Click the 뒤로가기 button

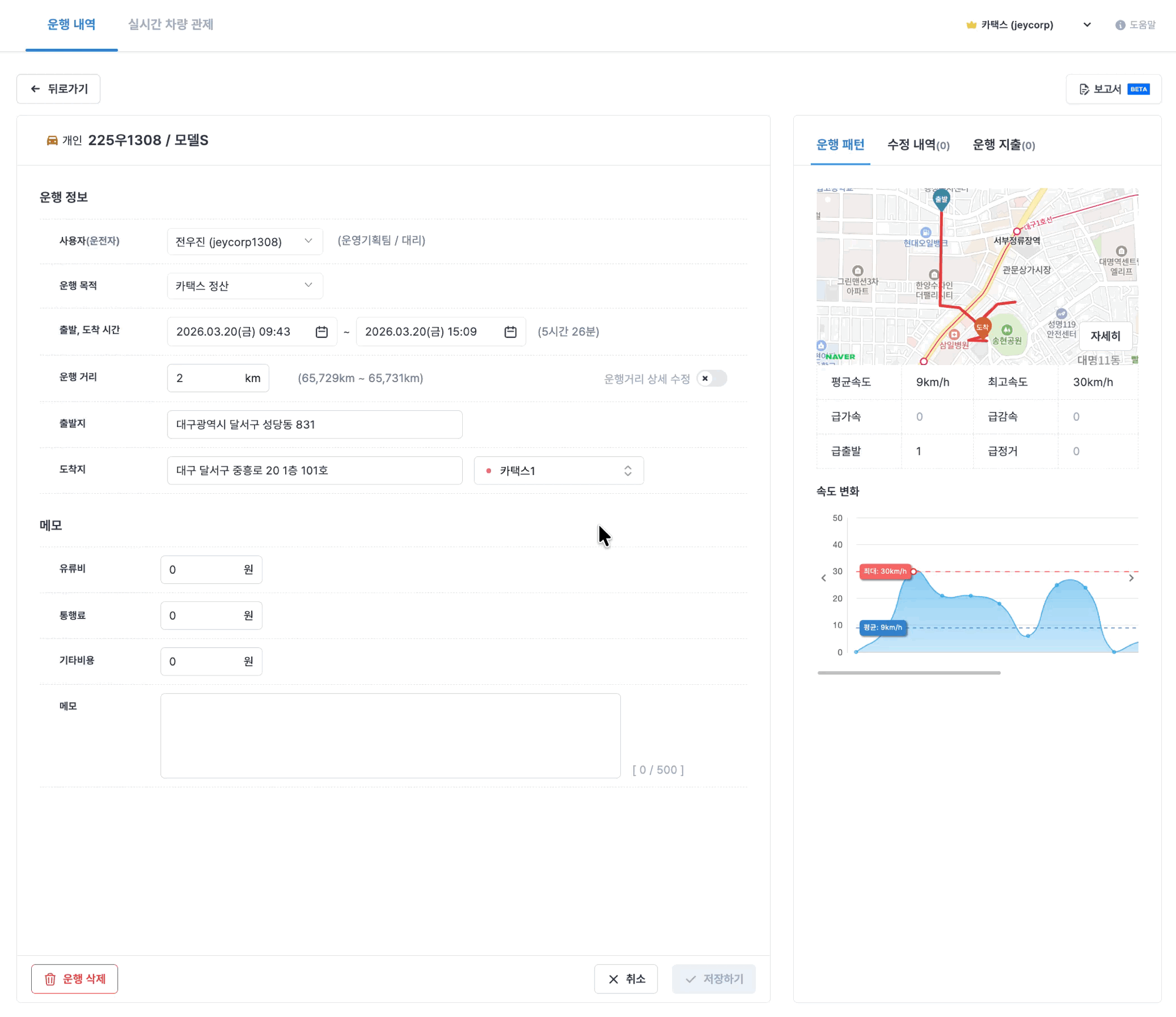(x=58, y=89)
